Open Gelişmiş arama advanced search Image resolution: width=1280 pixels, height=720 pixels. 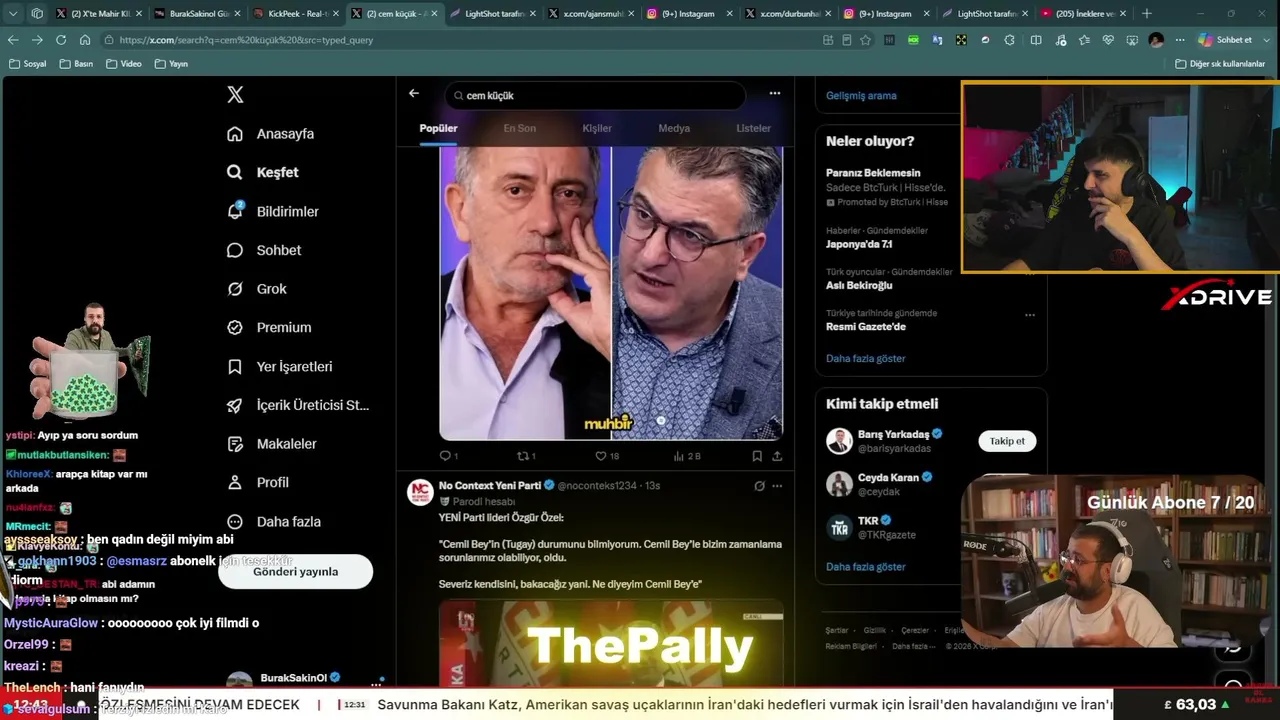click(x=861, y=96)
